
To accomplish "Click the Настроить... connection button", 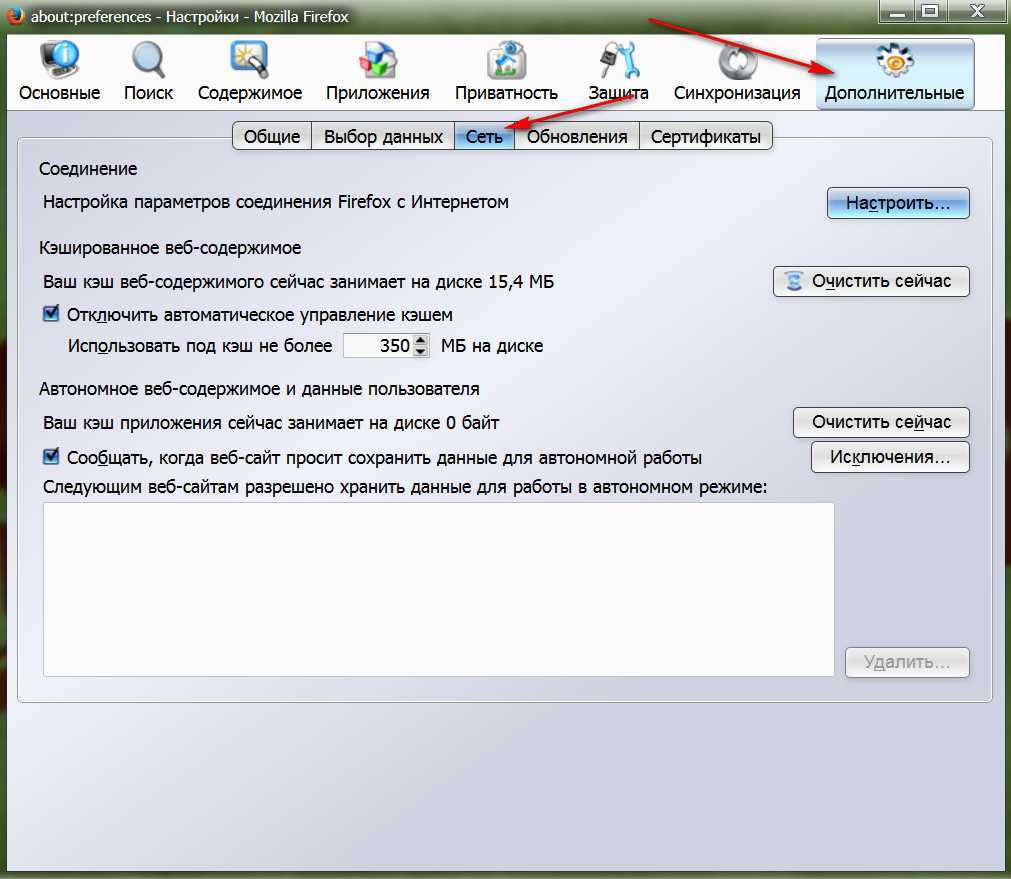I will (898, 203).
